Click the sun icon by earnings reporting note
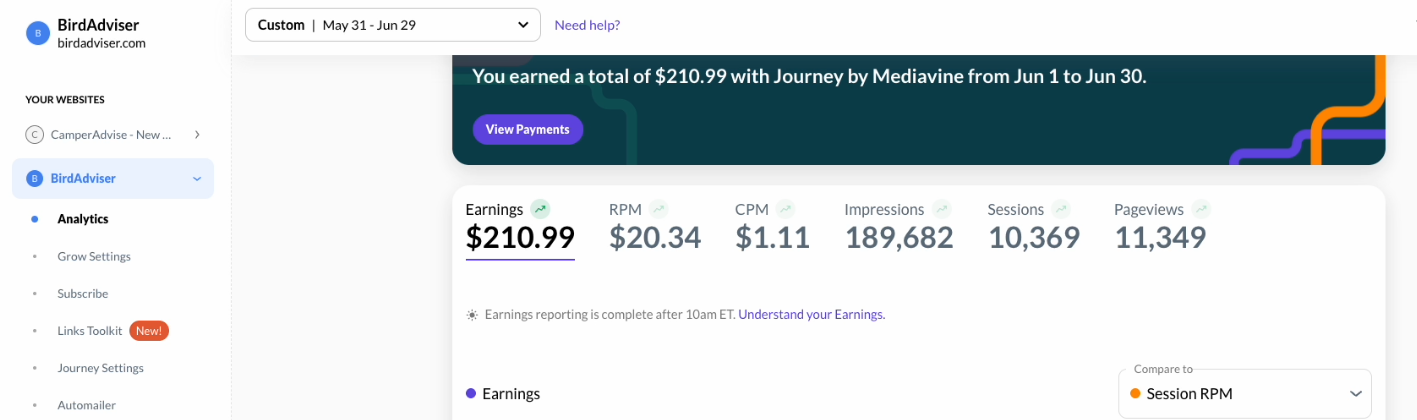1417x420 pixels. 472,314
